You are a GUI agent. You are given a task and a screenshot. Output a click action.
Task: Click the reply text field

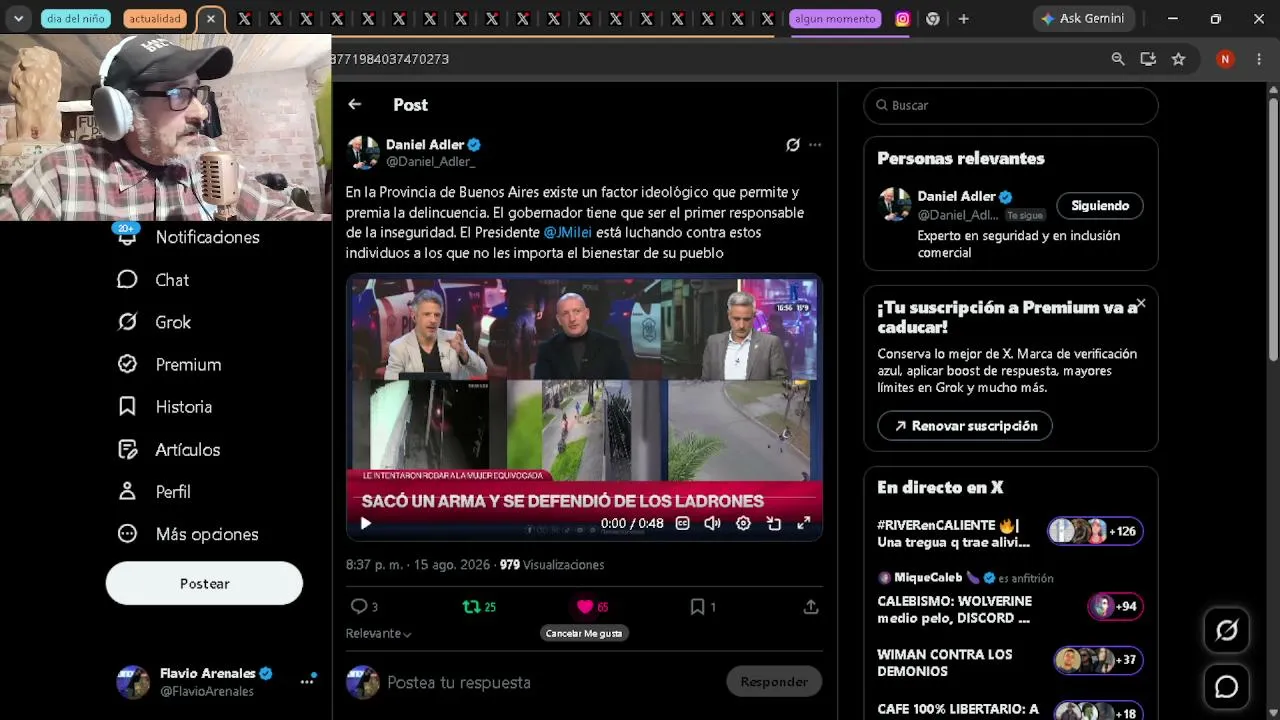(550, 682)
